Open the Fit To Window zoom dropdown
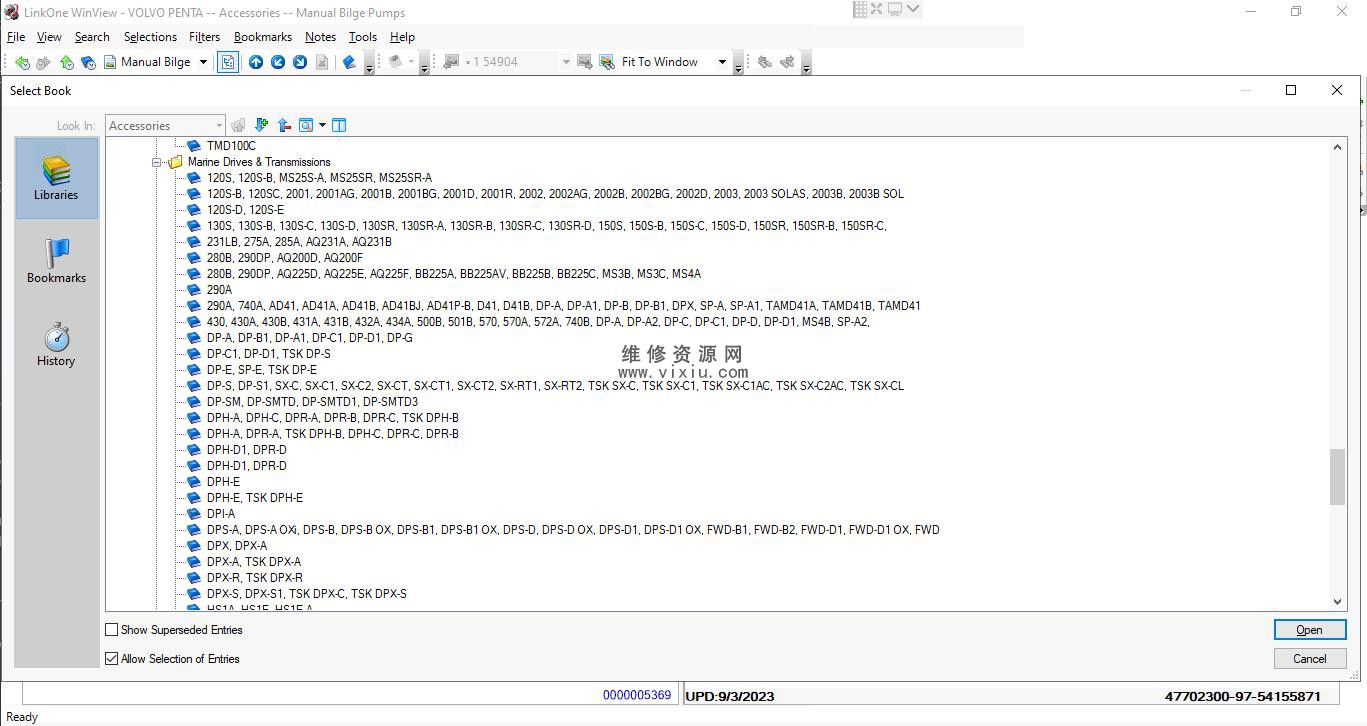 [722, 62]
